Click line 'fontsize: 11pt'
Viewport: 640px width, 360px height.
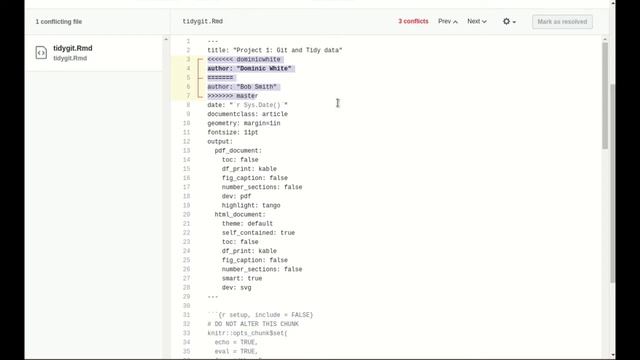(233, 132)
